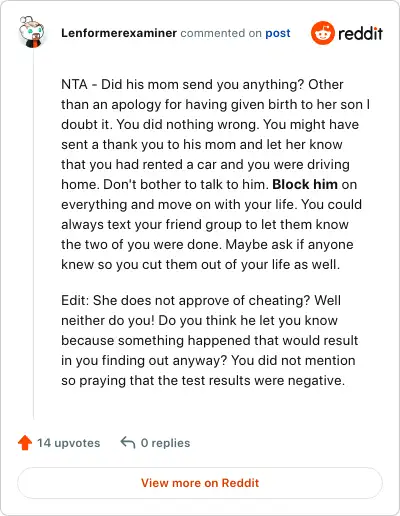This screenshot has height=516, width=400.
Task: Click the "14 upvotes" count label
Action: 68,443
